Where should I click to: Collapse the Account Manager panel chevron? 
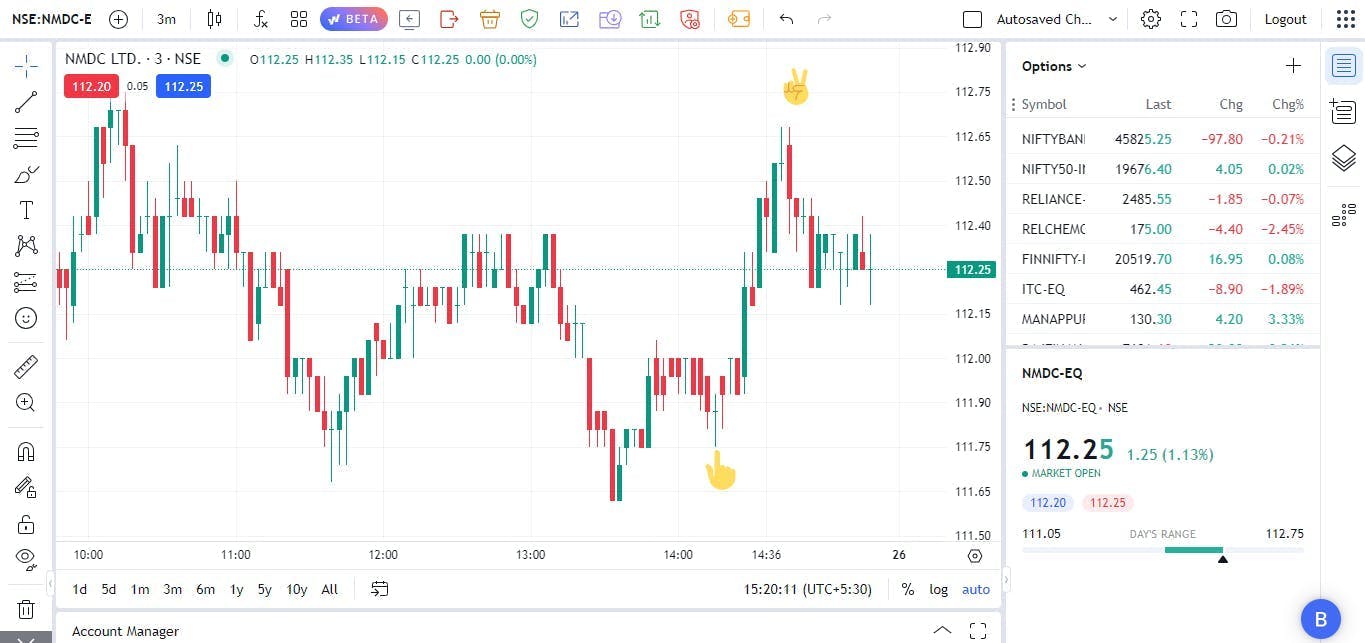(942, 630)
